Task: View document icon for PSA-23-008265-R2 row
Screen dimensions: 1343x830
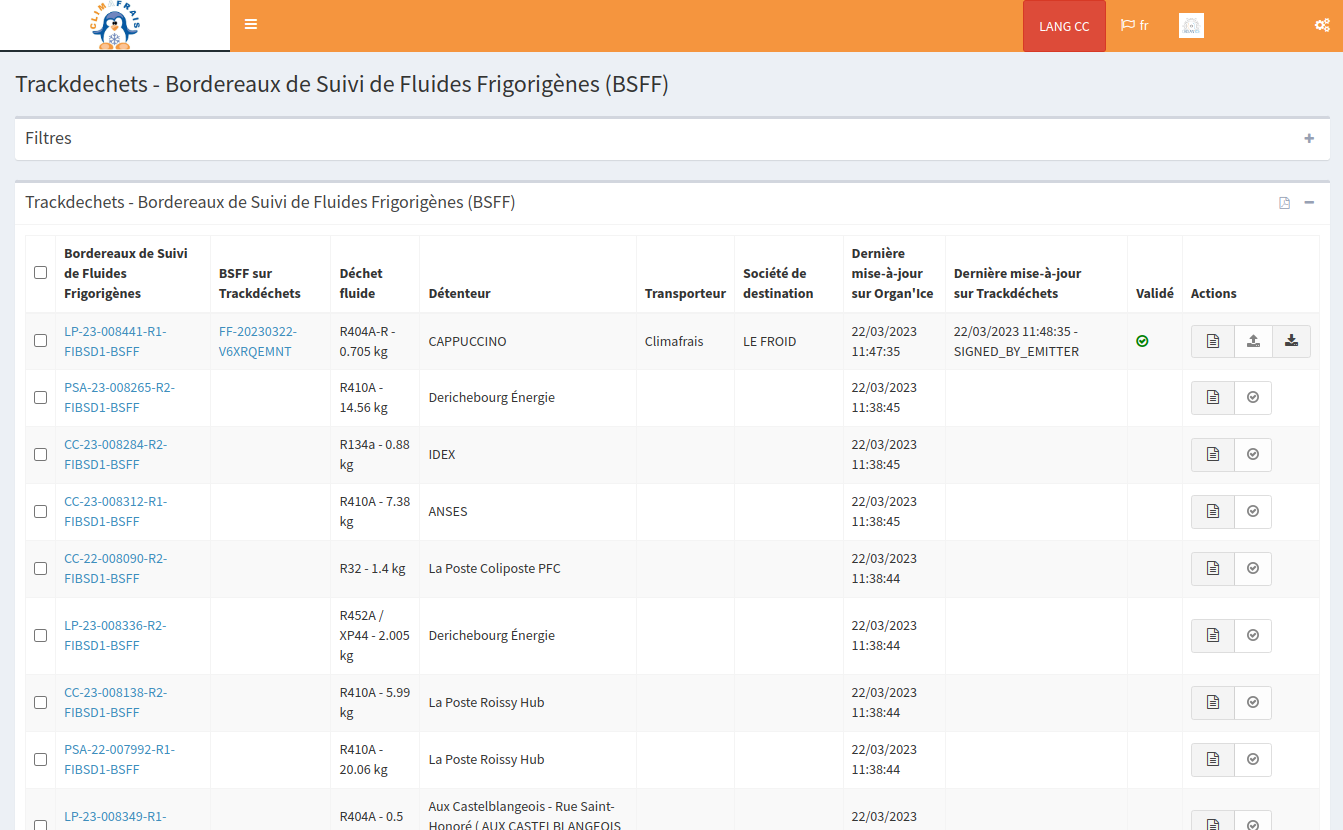Action: click(x=1213, y=397)
